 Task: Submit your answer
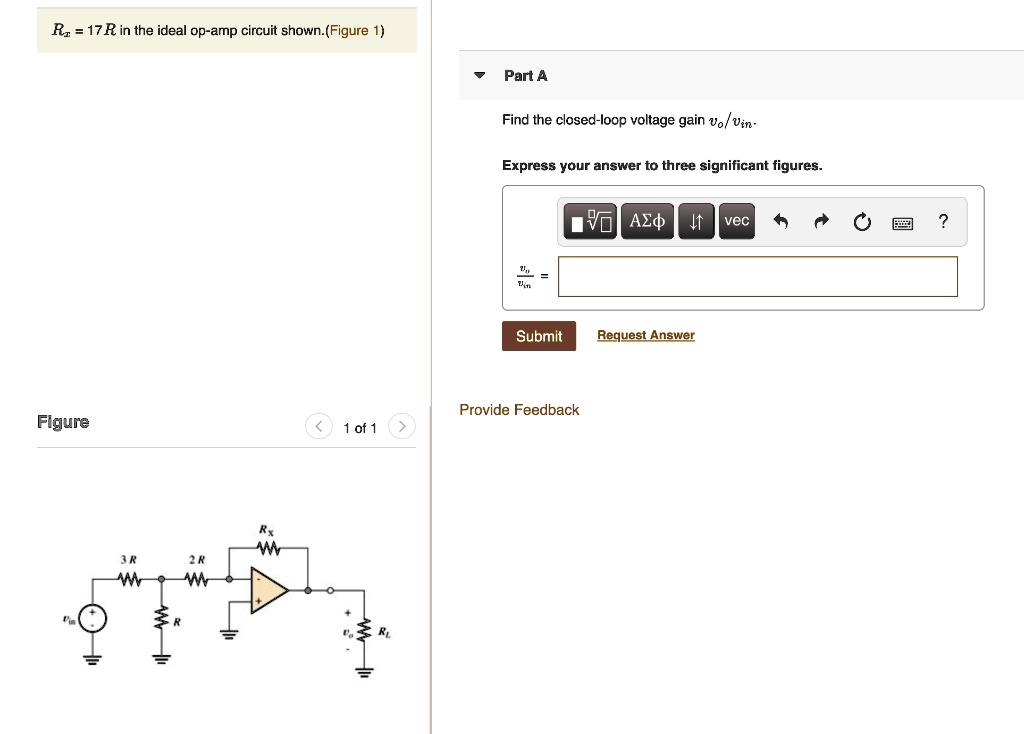[538, 336]
